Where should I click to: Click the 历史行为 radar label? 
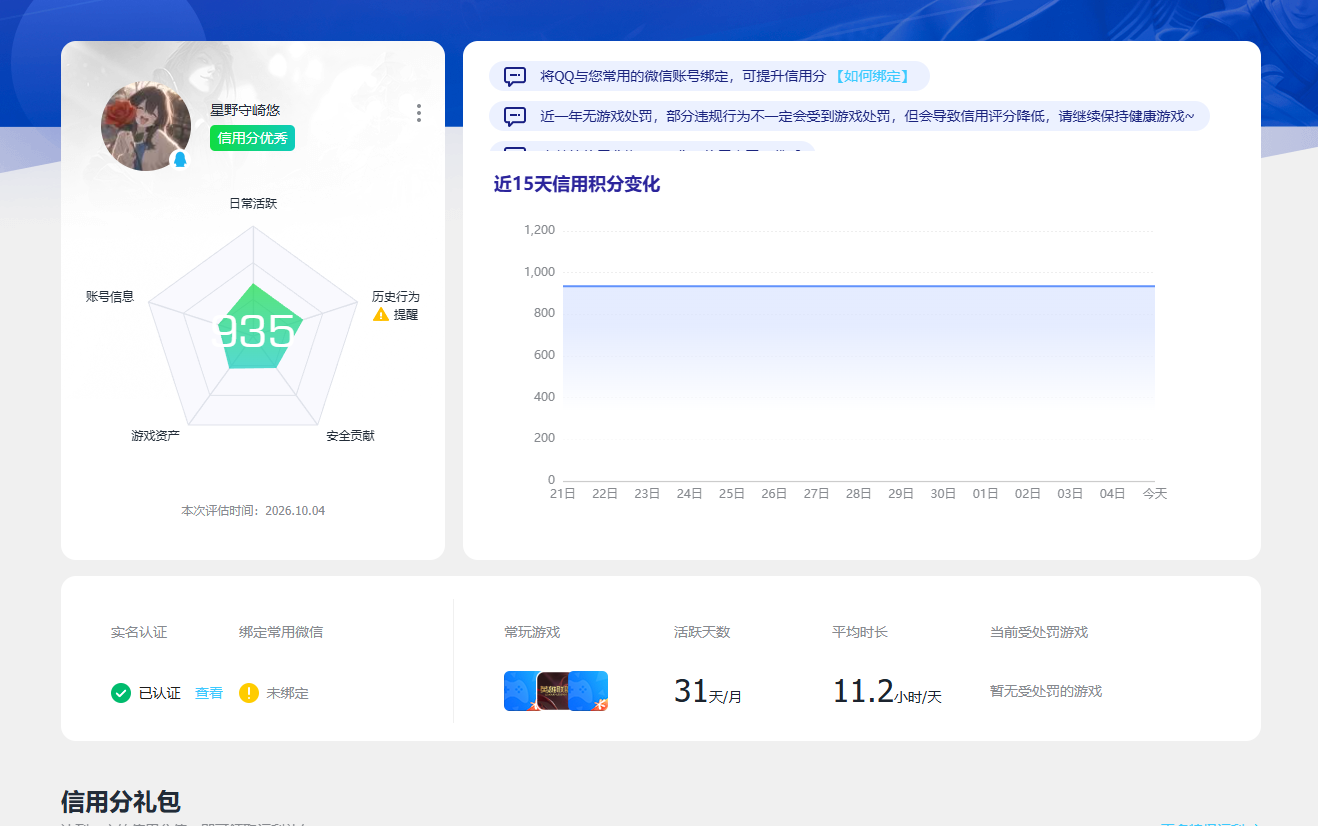396,297
